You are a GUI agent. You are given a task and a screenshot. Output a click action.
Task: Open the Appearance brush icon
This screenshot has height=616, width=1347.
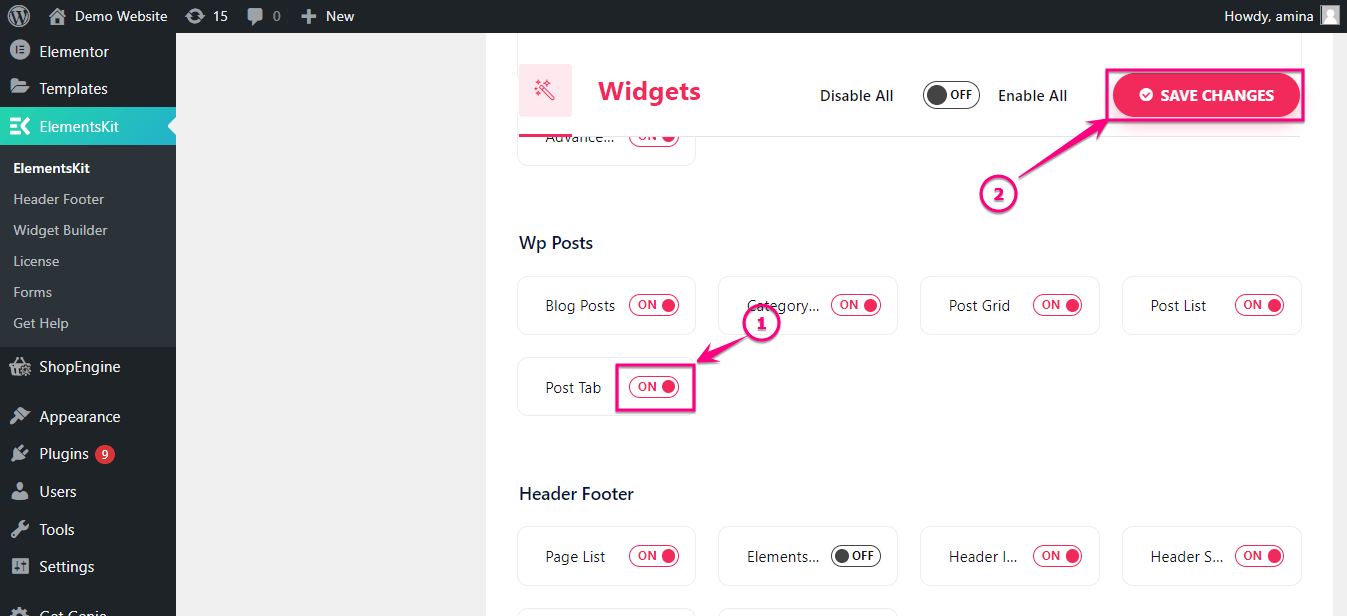pos(21,416)
